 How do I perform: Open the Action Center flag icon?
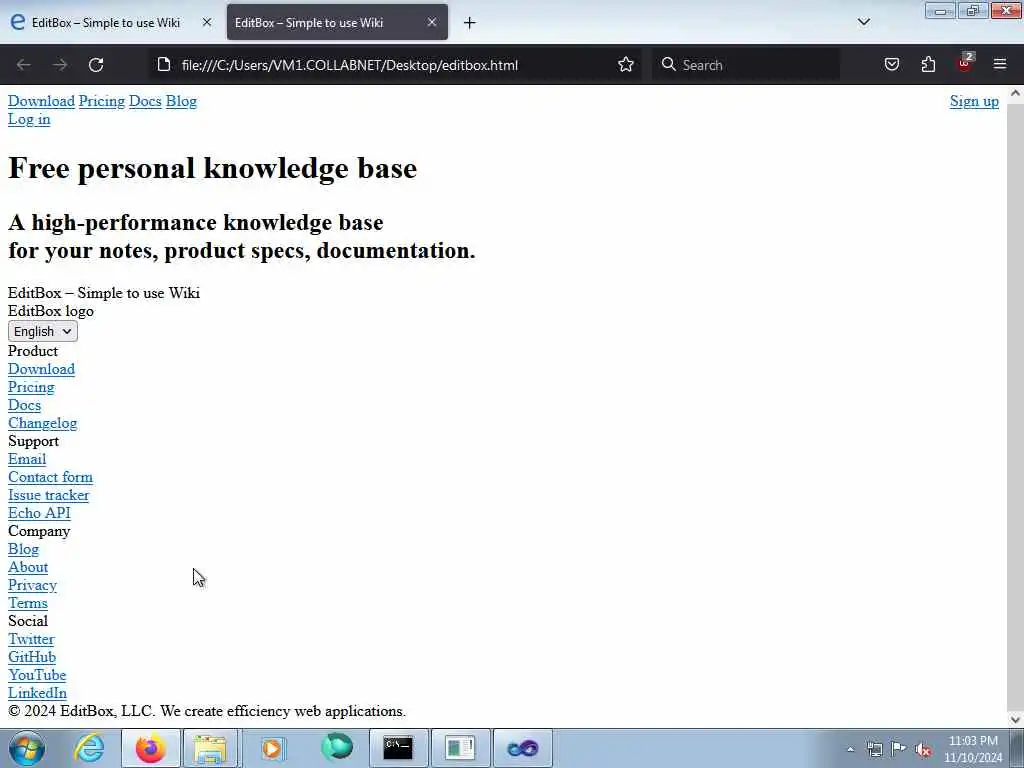point(899,749)
